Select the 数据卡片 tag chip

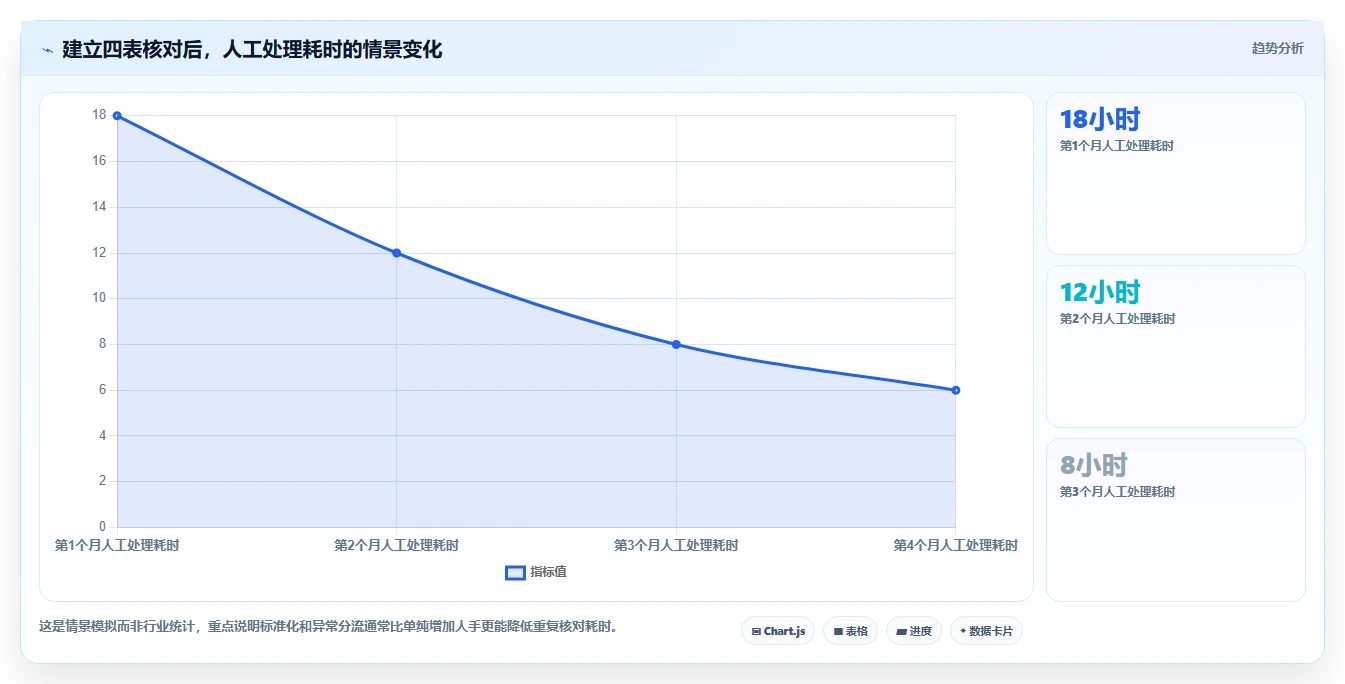click(986, 631)
